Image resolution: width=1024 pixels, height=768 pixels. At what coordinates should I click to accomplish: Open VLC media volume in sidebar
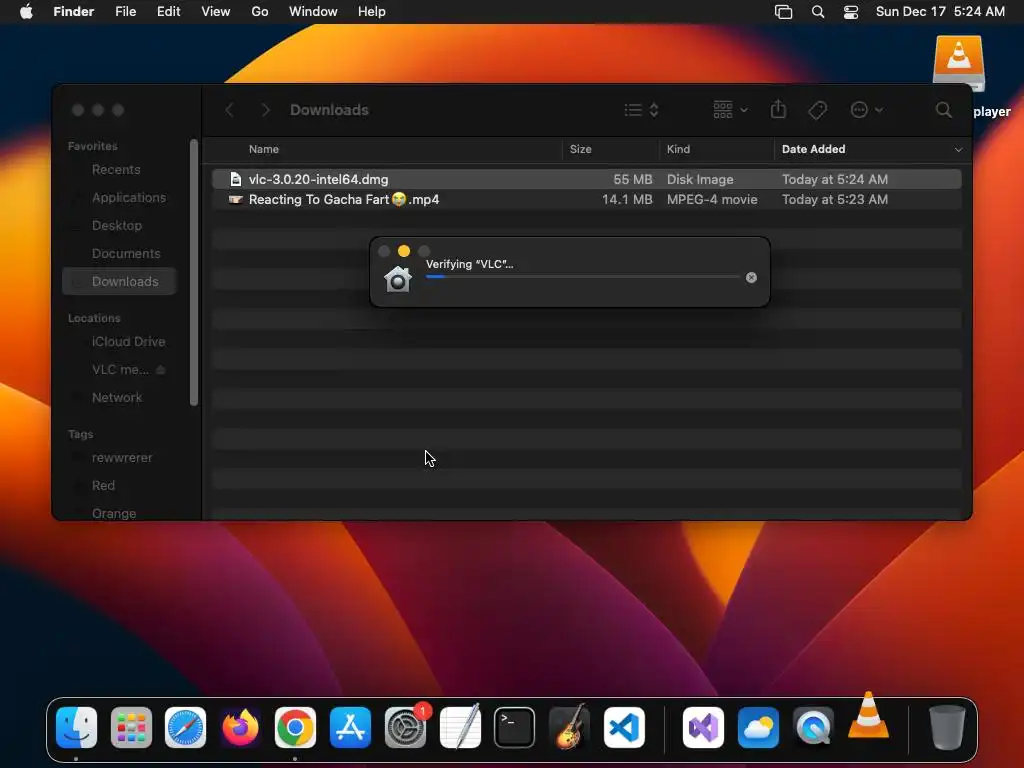pos(120,370)
